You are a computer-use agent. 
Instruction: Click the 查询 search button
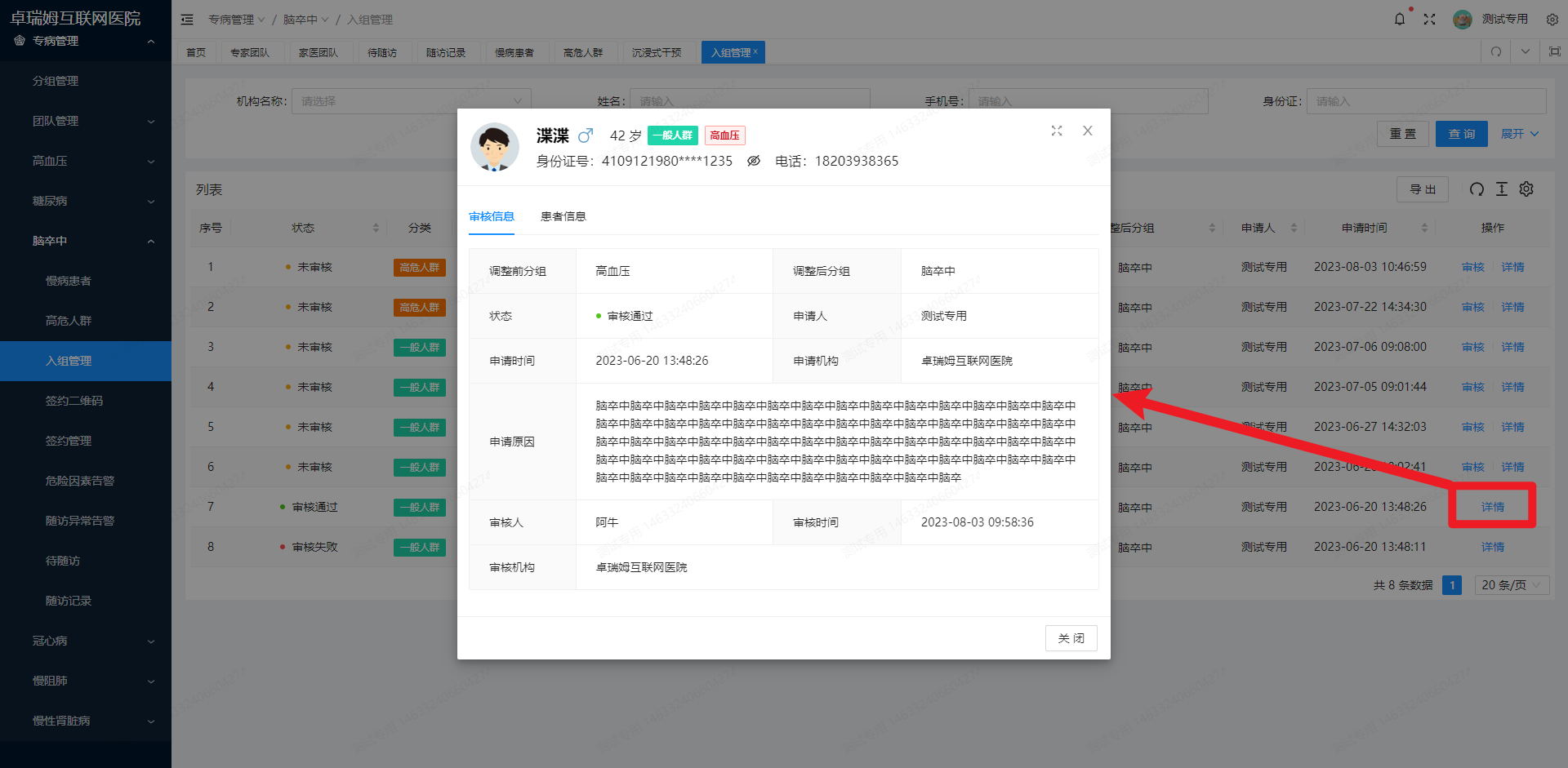click(x=1461, y=133)
